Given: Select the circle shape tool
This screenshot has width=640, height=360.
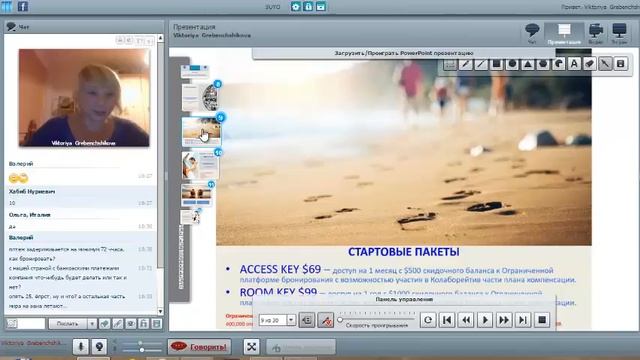Looking at the screenshot, I should pos(512,64).
